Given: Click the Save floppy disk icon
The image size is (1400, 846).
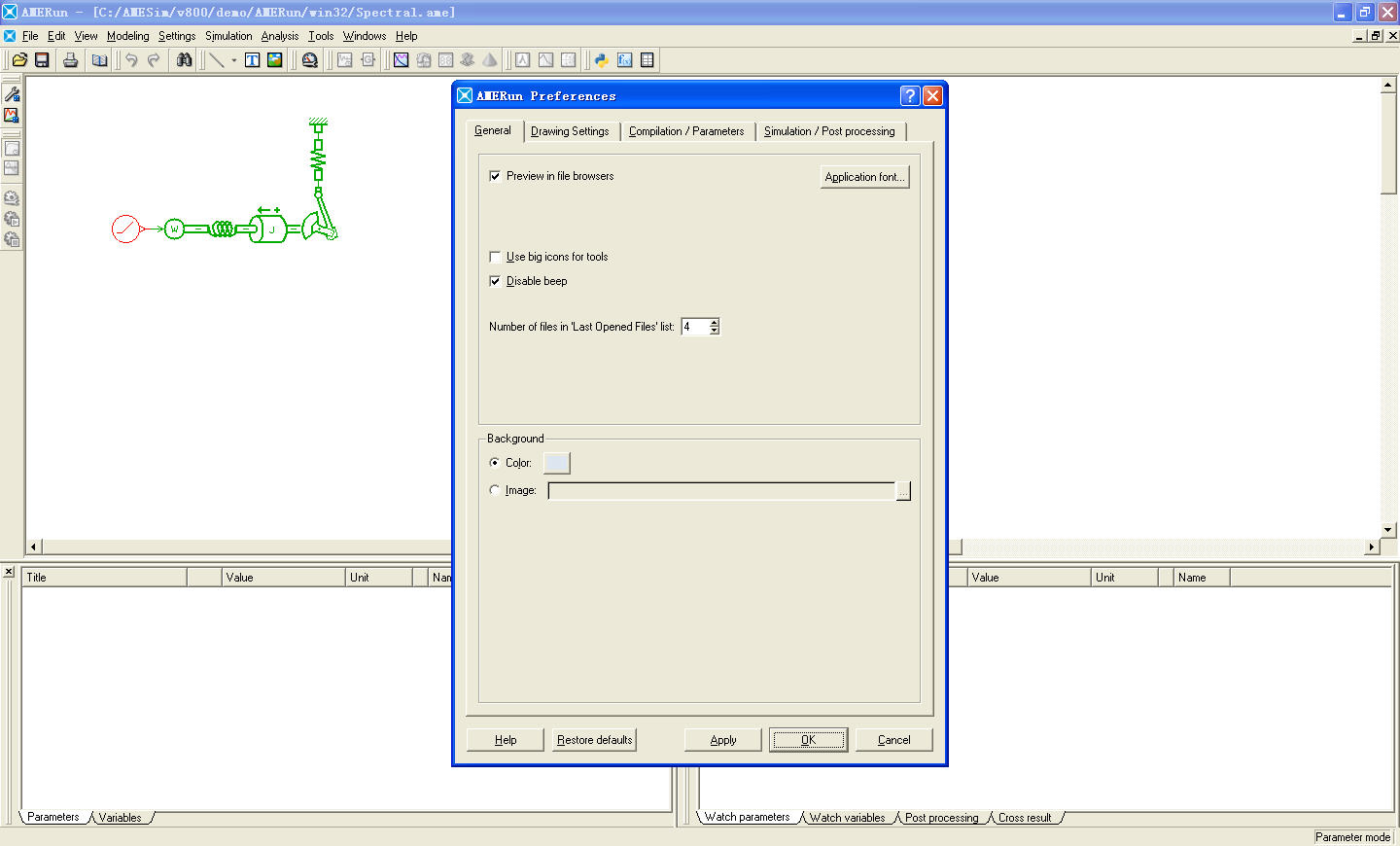Looking at the screenshot, I should [x=42, y=60].
